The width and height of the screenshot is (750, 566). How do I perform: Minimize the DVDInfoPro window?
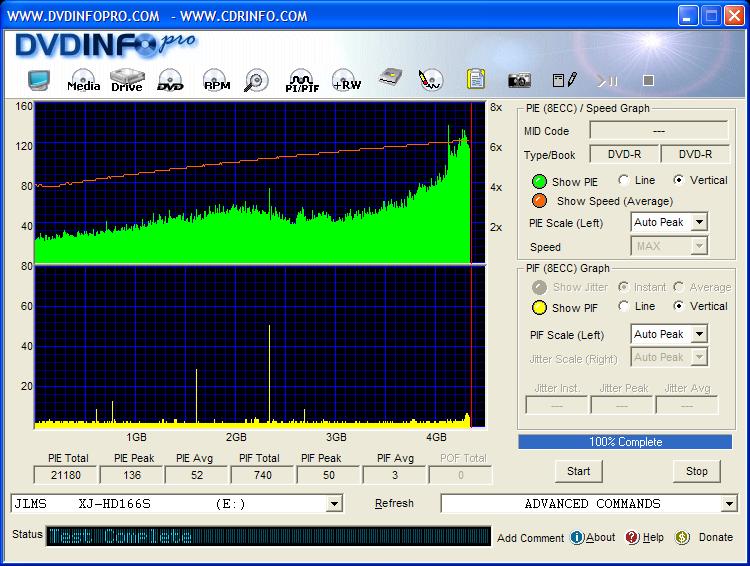point(687,16)
